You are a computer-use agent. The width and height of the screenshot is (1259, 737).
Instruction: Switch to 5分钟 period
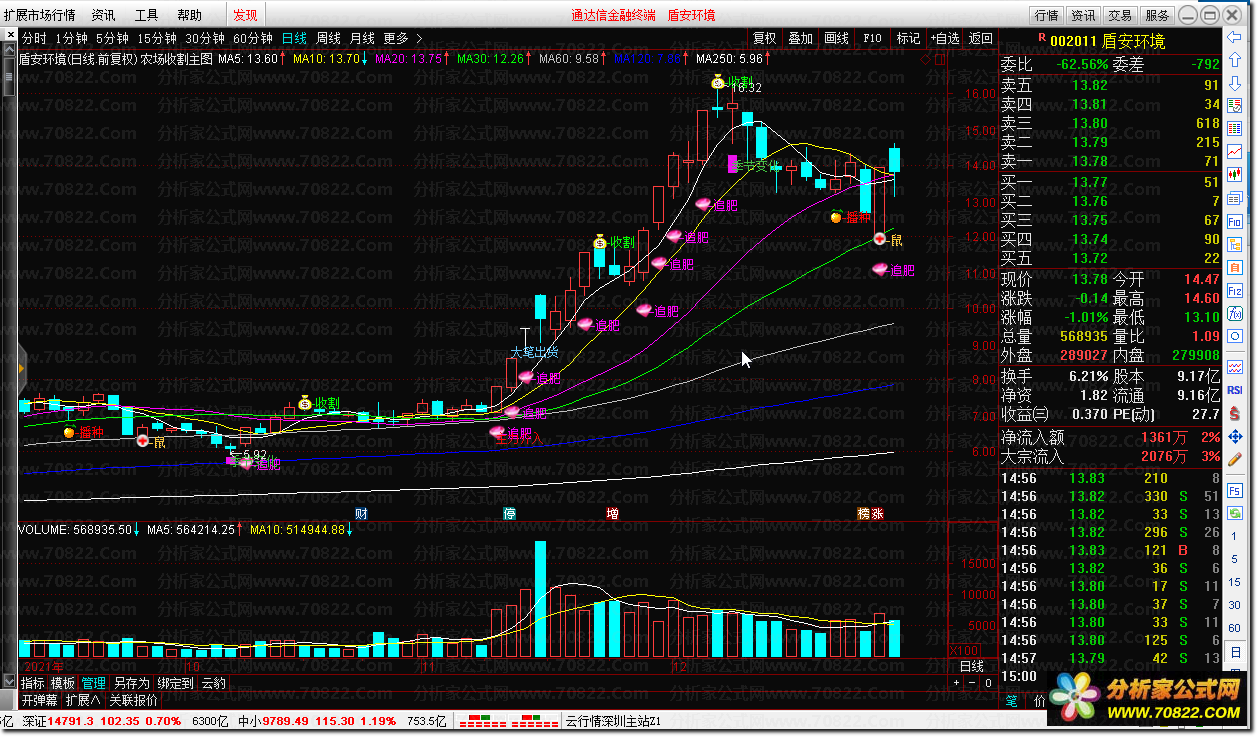(x=113, y=38)
